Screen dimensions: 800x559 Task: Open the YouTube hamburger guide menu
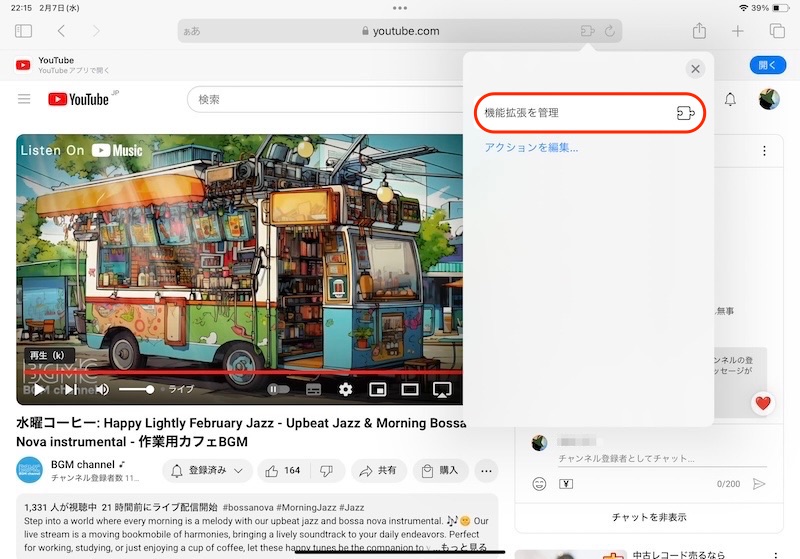tap(24, 99)
